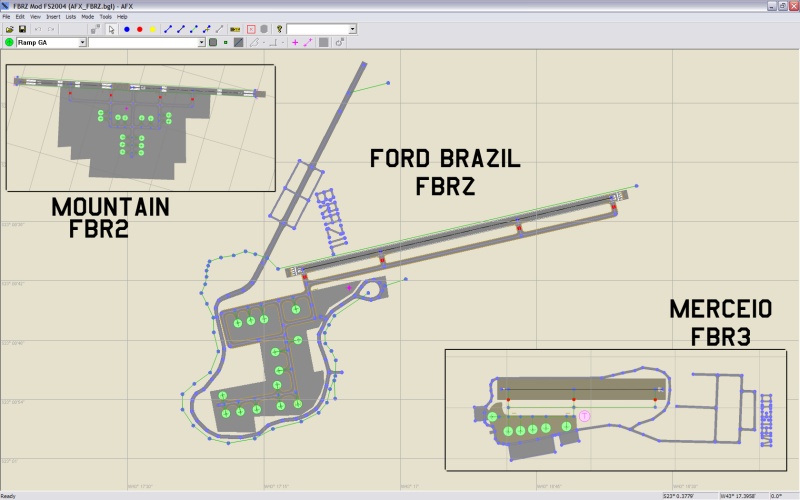Click the magenta line with plus icon
800x500 pixels.
308,42
